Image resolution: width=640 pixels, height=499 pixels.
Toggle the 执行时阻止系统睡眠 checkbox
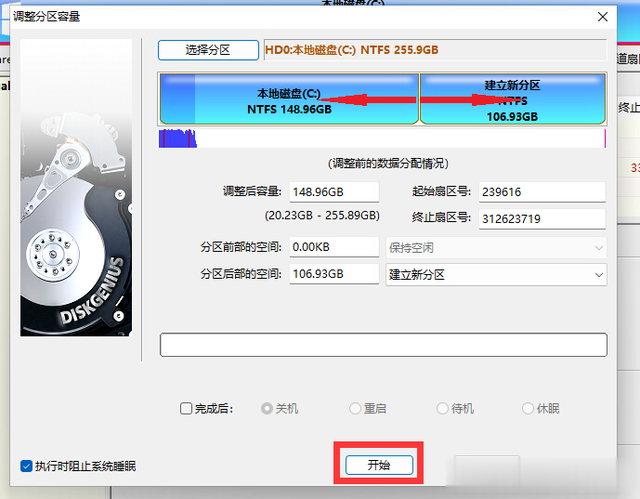(27, 466)
